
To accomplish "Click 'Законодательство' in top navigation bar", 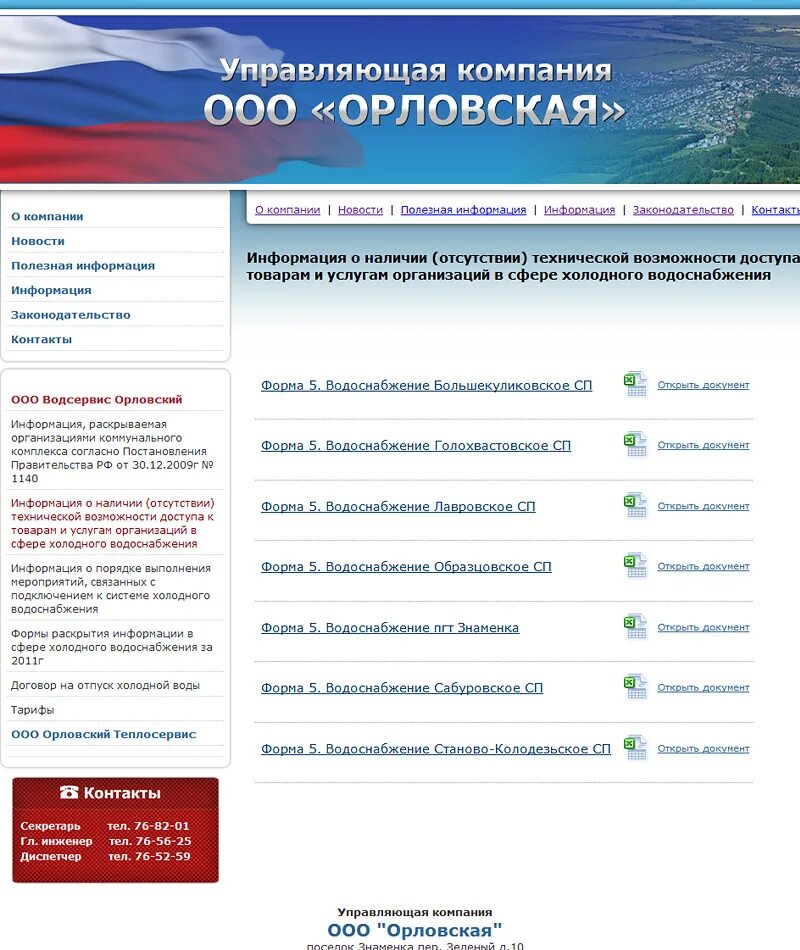I will pyautogui.click(x=683, y=210).
